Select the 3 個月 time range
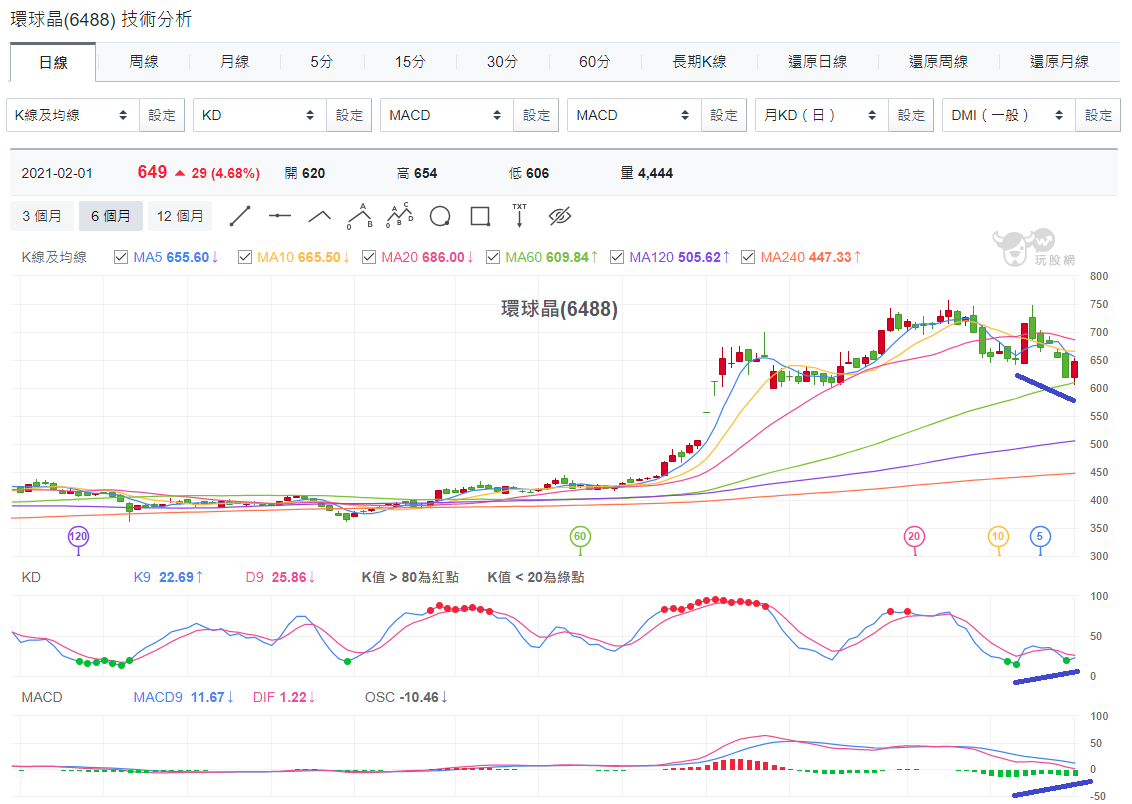Image resolution: width=1132 pixels, height=804 pixels. click(x=42, y=216)
